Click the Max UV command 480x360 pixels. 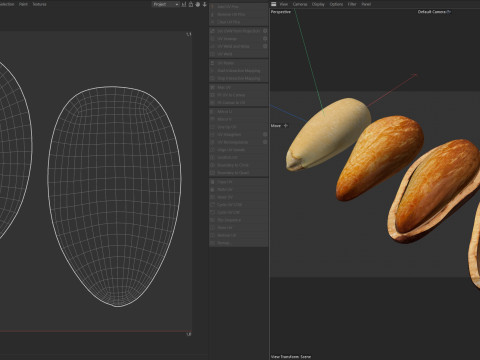point(239,87)
